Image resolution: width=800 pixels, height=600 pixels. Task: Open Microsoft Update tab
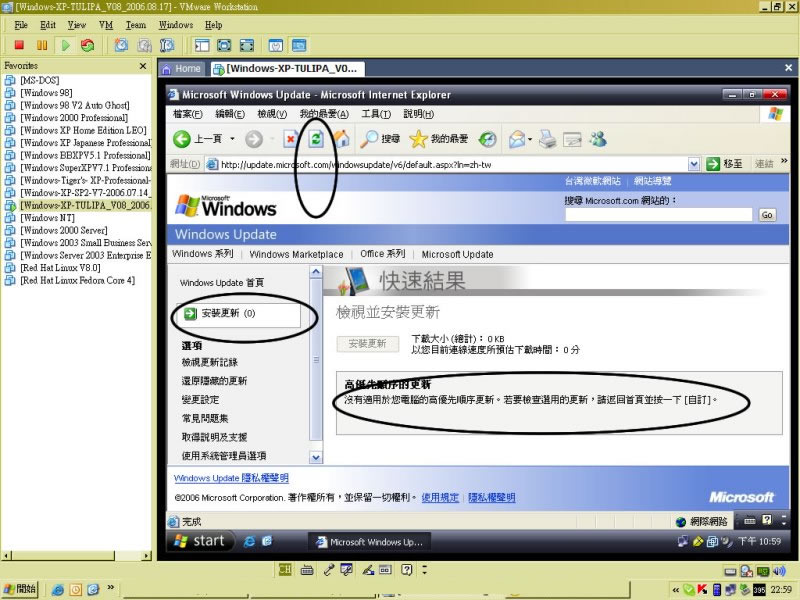click(x=457, y=254)
